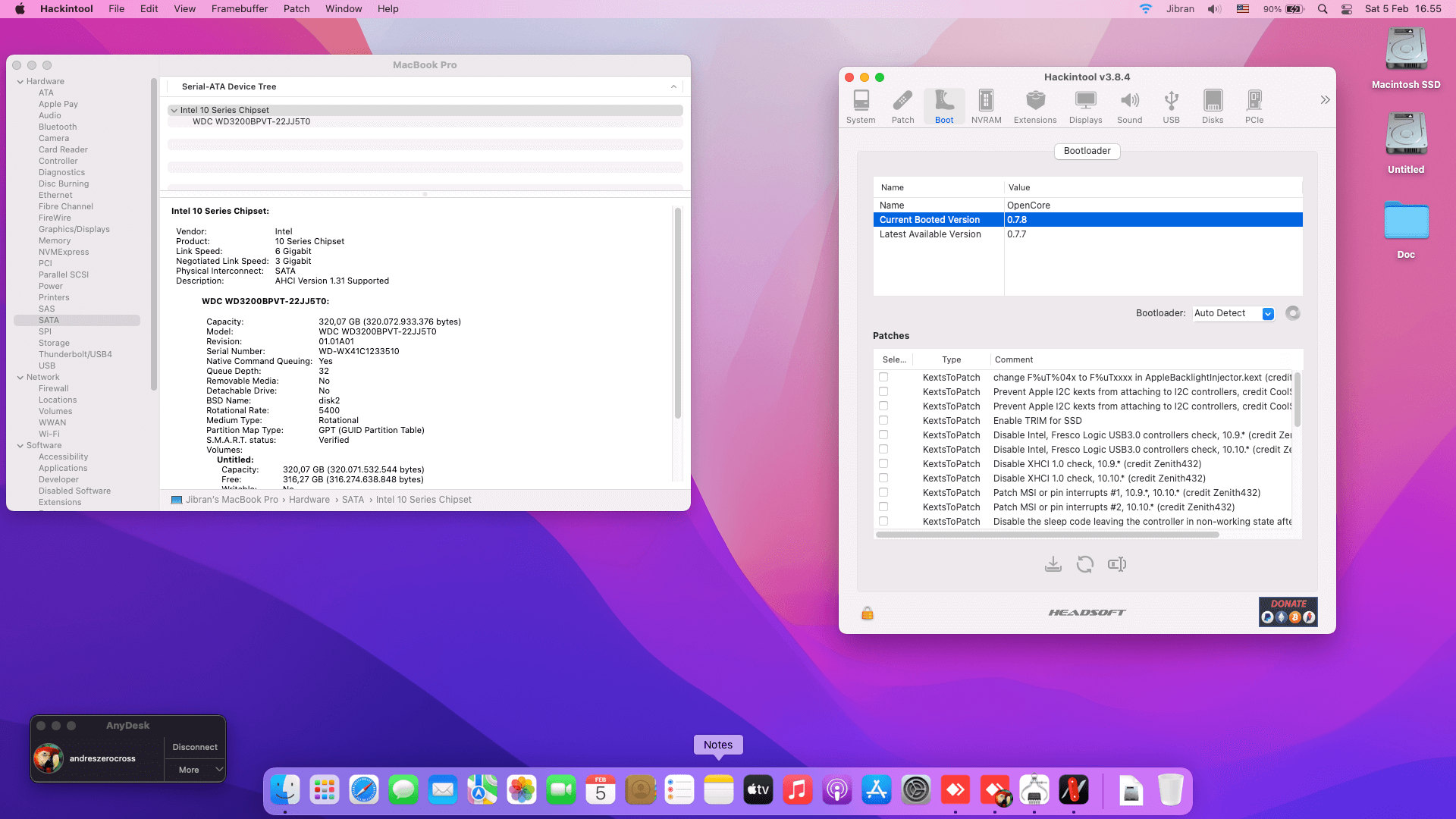
Task: Click the spinner icon beside Bootloader dropdown
Action: (x=1293, y=313)
